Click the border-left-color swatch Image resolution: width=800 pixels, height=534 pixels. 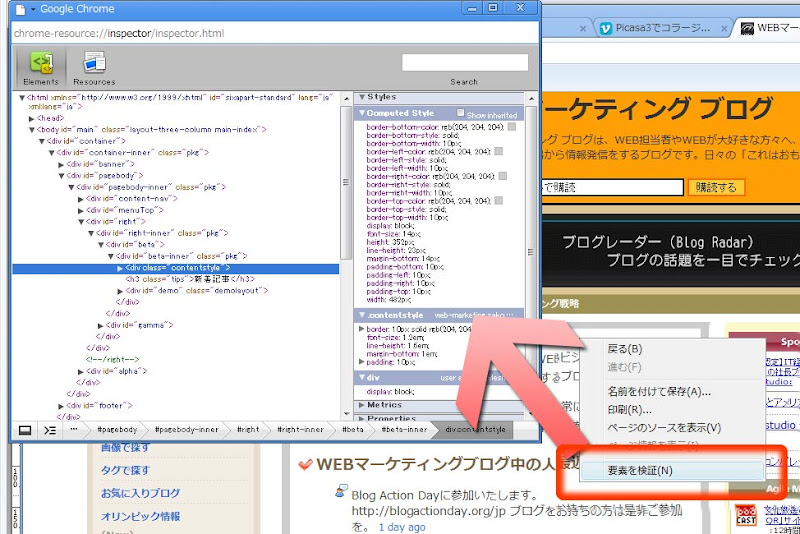(x=498, y=151)
